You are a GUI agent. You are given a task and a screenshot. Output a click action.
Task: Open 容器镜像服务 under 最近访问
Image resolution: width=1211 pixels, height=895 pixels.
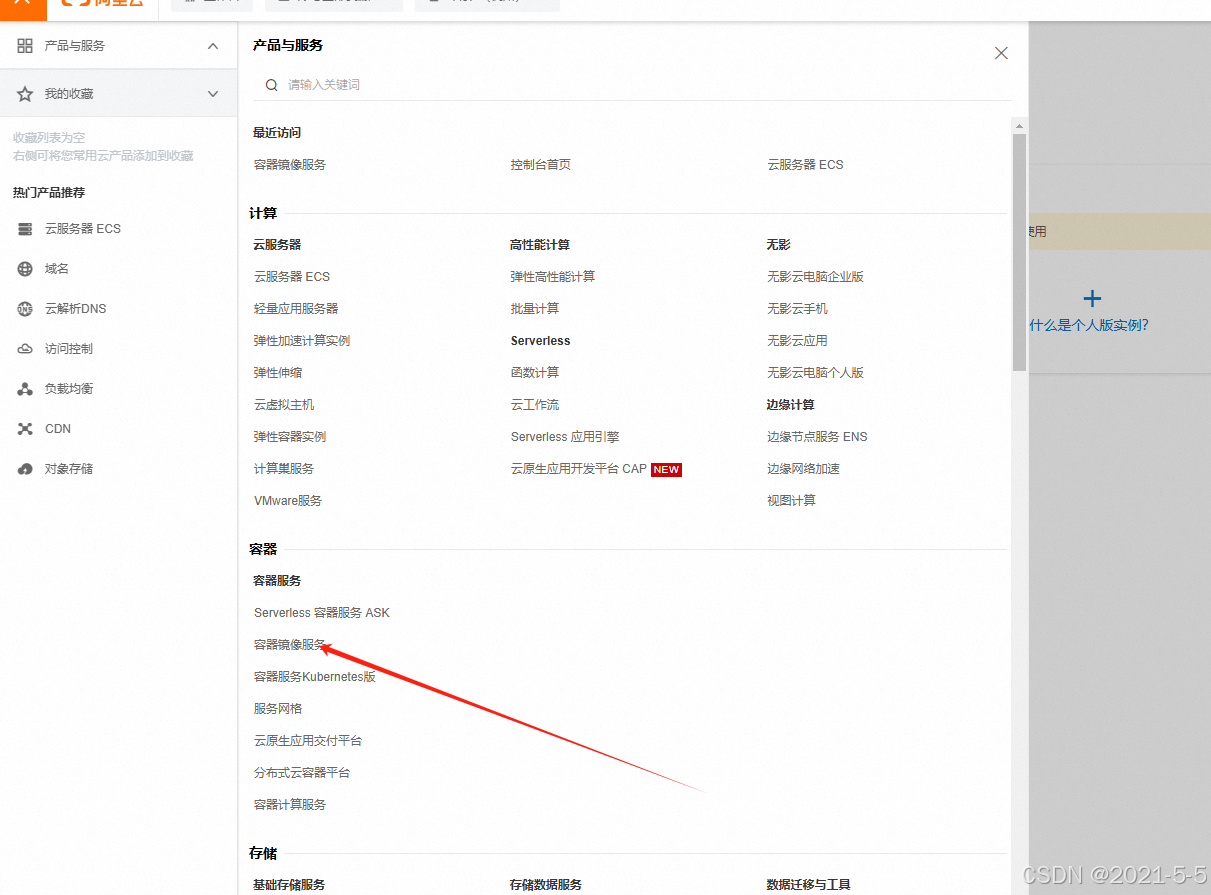[290, 165]
